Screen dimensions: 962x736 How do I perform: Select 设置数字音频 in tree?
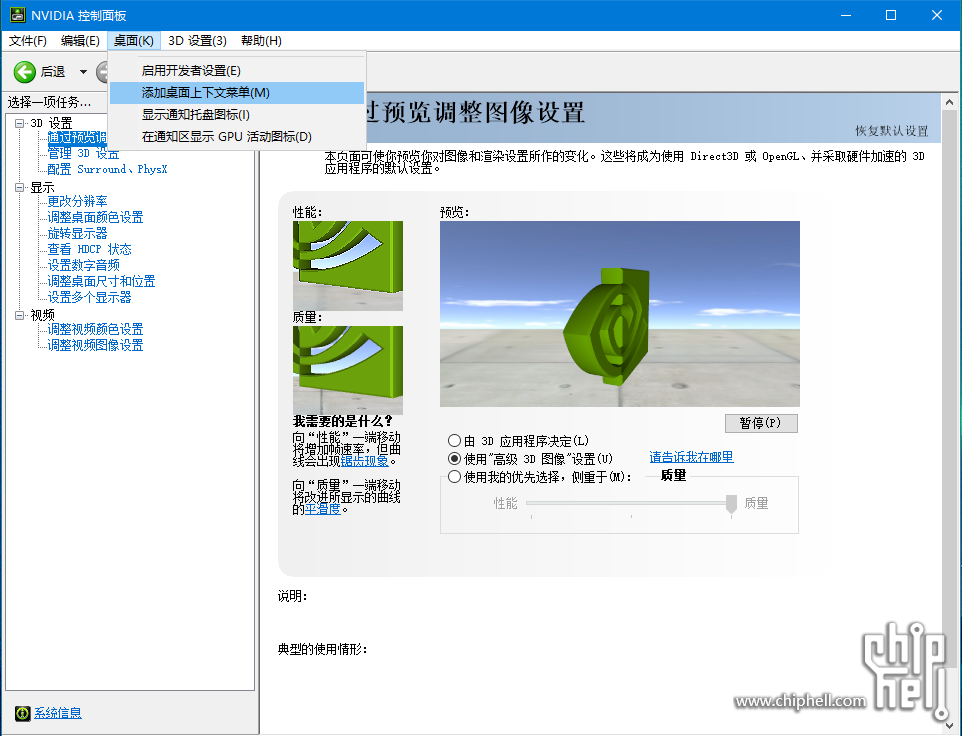[83, 265]
